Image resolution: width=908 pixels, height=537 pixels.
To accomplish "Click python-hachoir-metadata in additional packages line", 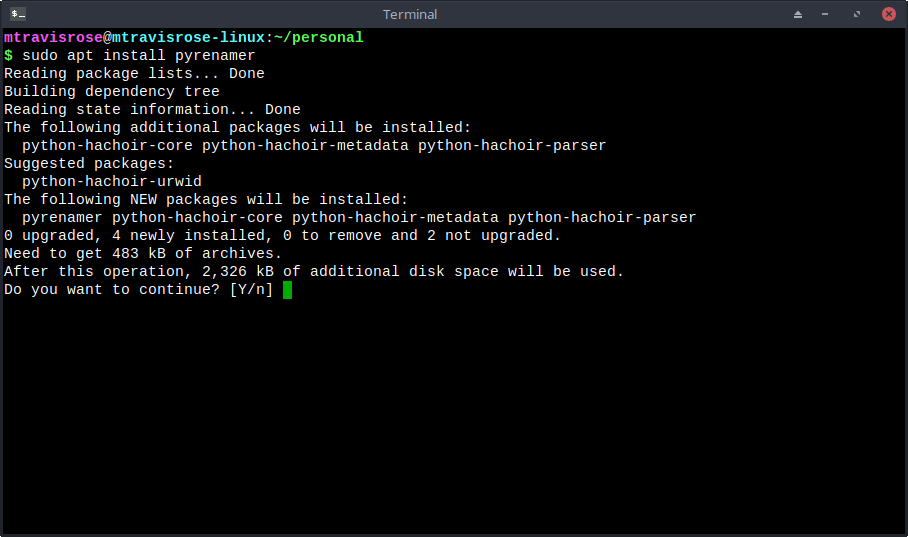I will click(x=305, y=145).
